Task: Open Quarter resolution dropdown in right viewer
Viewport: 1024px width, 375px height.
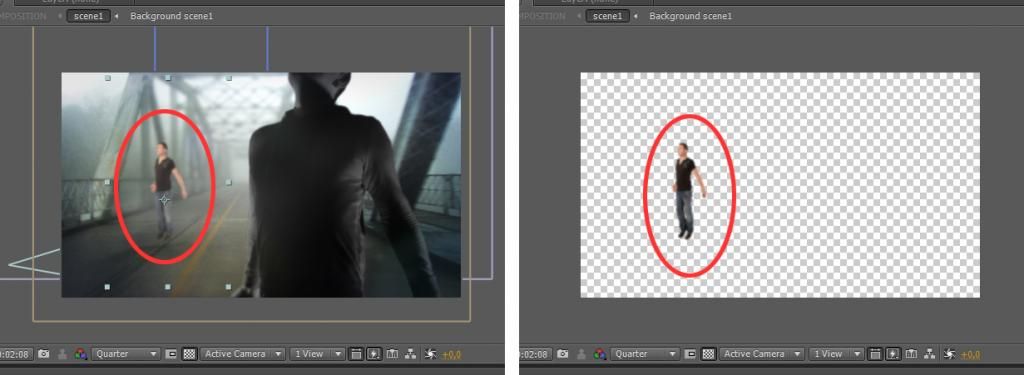Action: click(x=645, y=354)
